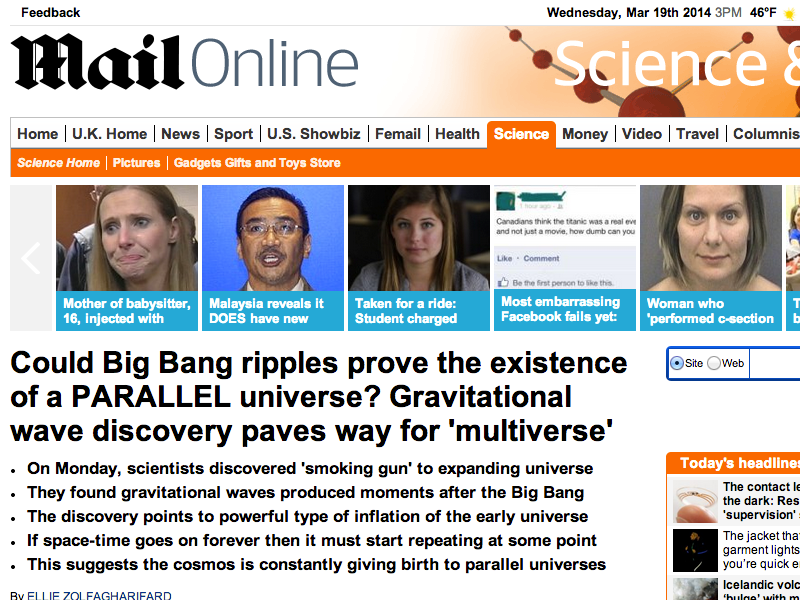The width and height of the screenshot is (800, 600).
Task: Open Gadgets Gifts and Toys Store
Action: (x=257, y=163)
